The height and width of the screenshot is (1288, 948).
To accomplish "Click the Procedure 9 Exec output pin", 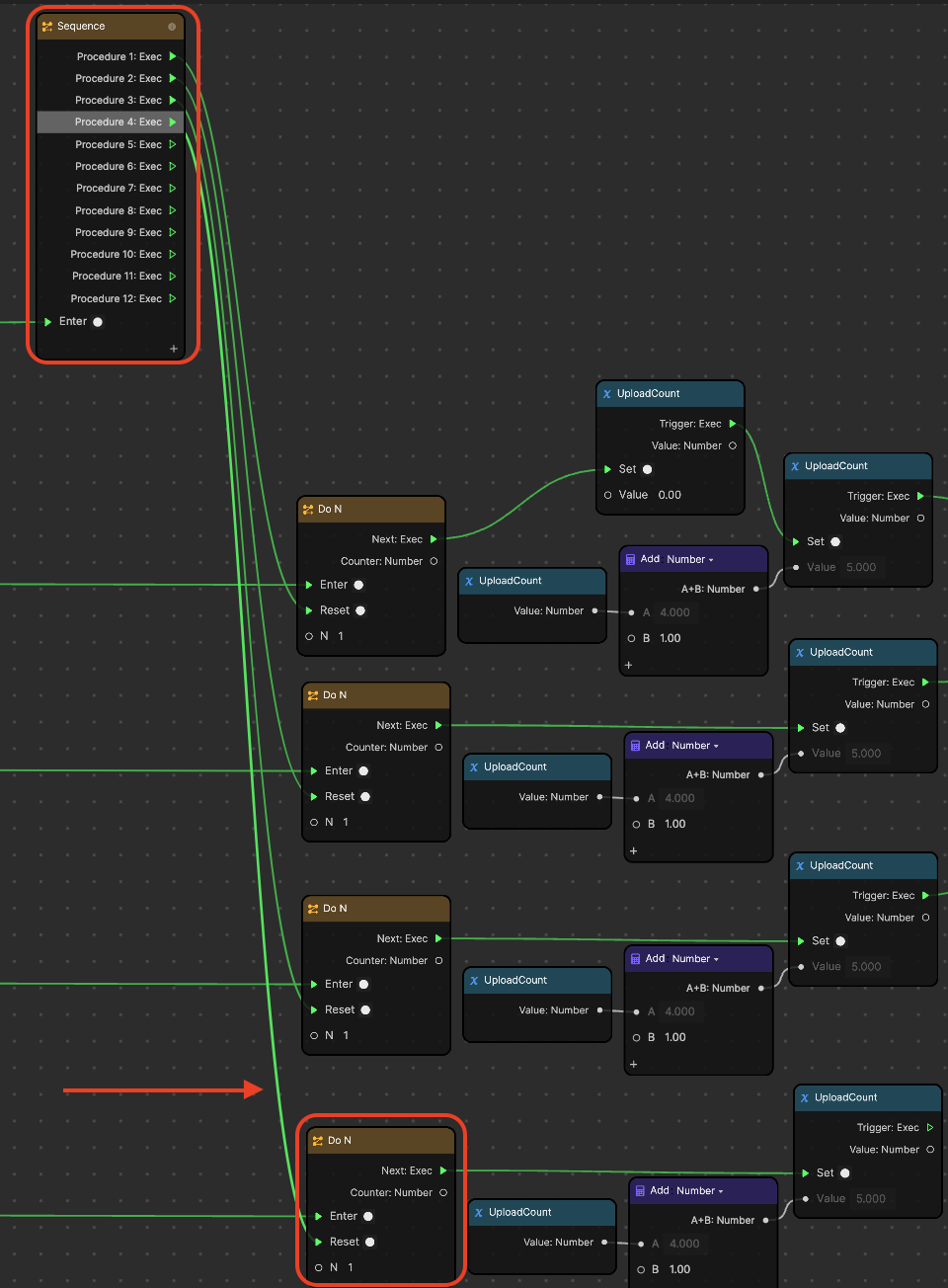I will click(x=173, y=232).
